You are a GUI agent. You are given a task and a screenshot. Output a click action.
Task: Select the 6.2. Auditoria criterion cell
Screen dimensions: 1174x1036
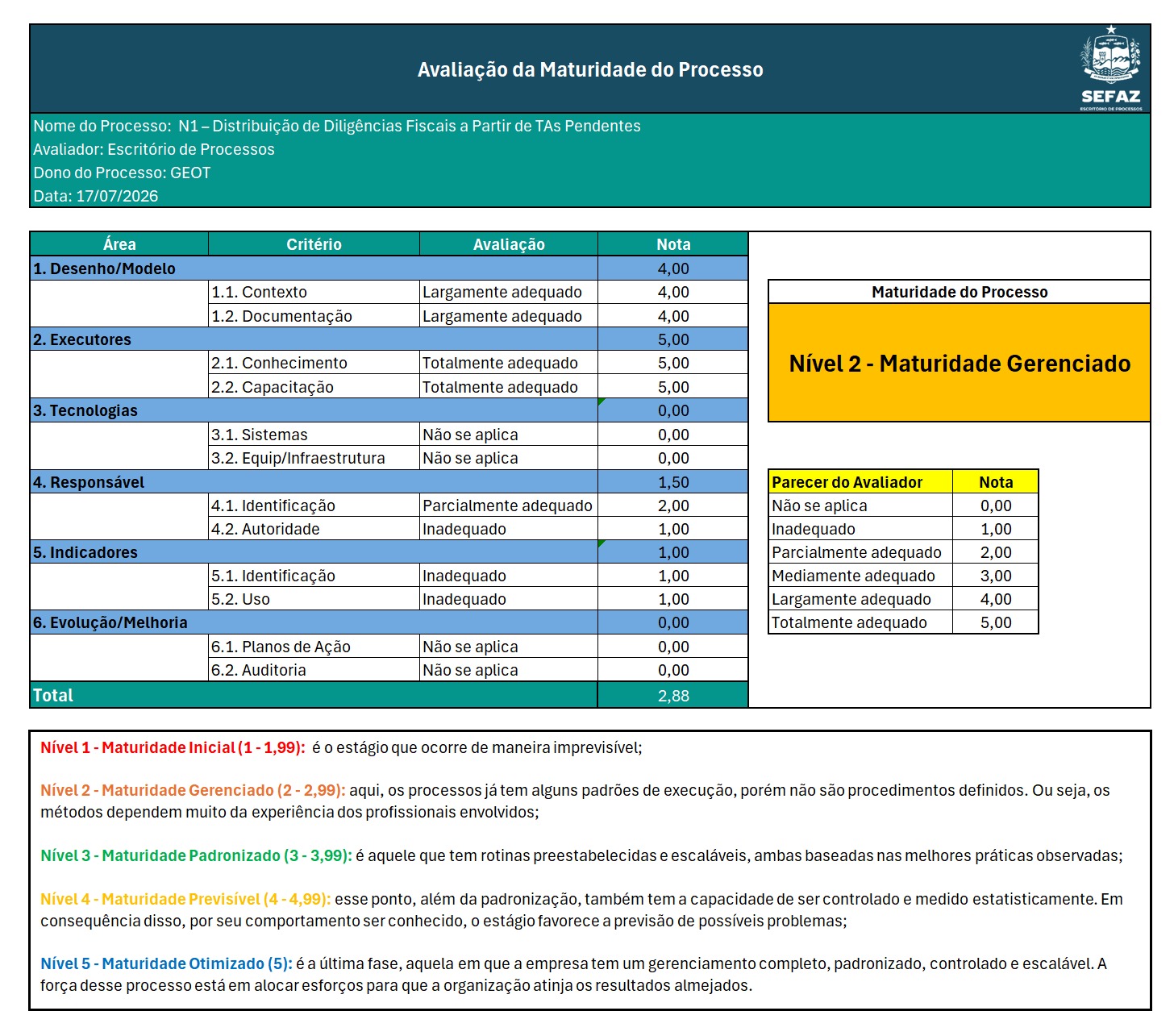pos(314,670)
